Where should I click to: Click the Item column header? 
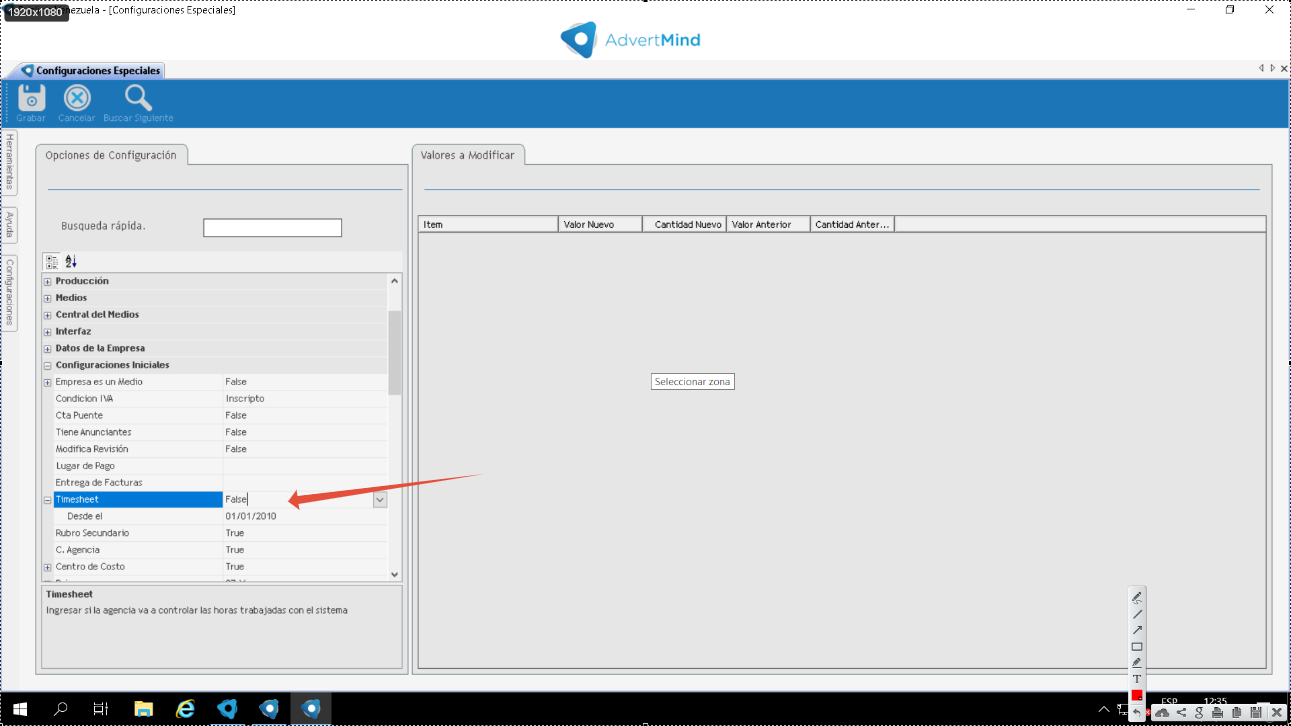(x=488, y=224)
